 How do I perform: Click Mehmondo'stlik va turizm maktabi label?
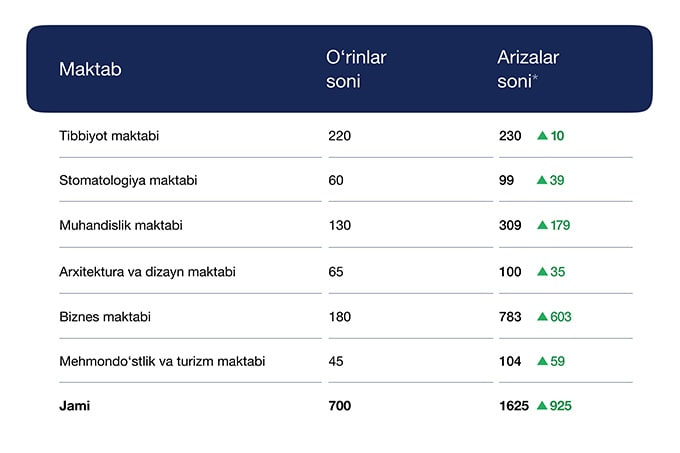coord(162,361)
